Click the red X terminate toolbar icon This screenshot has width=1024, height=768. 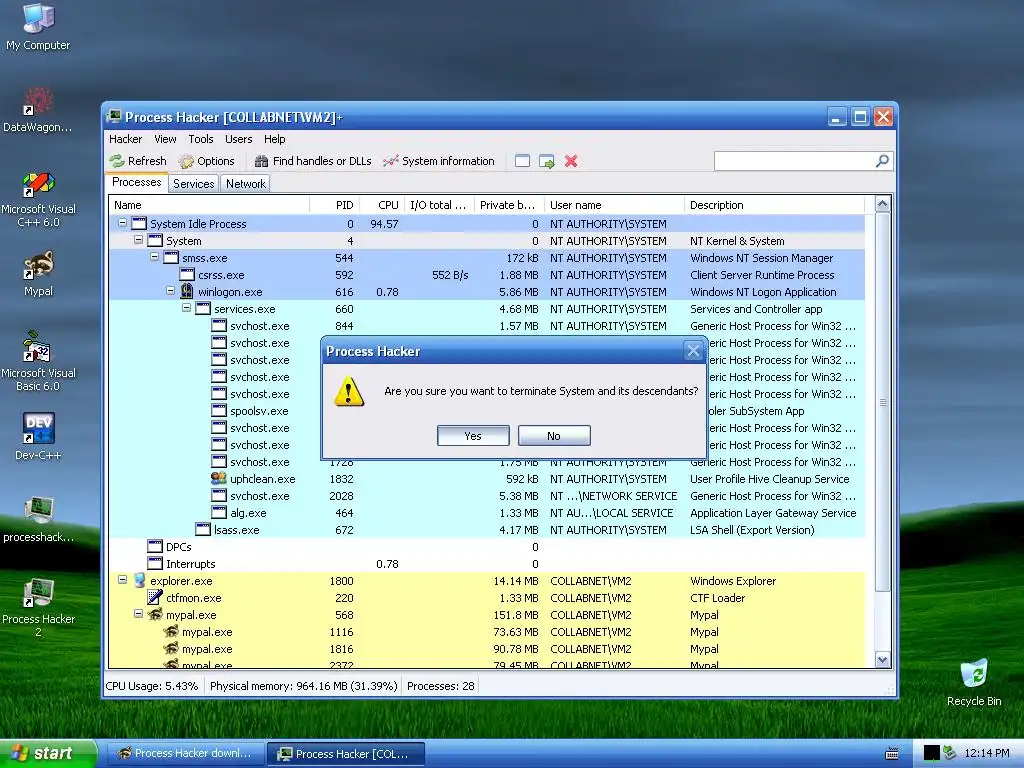571,161
